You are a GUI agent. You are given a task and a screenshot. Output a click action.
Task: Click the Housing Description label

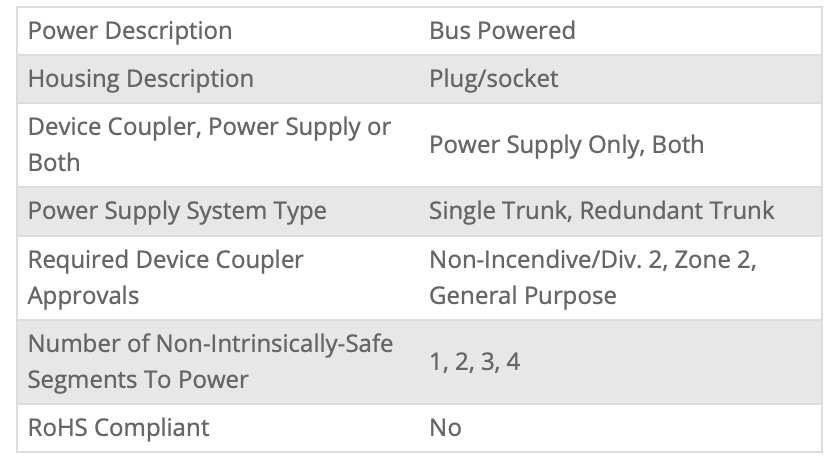pos(141,79)
